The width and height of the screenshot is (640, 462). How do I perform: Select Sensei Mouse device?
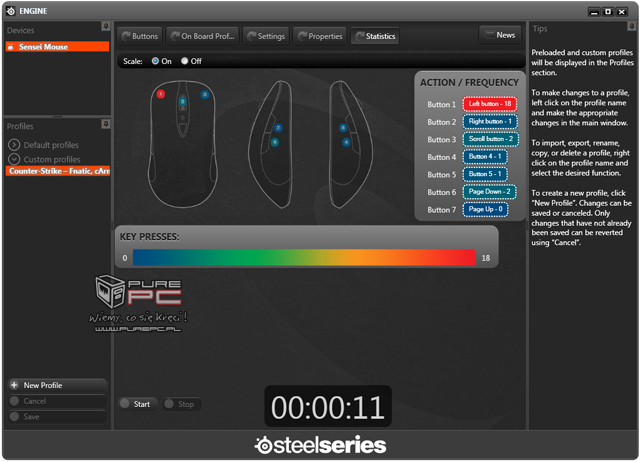[x=57, y=47]
